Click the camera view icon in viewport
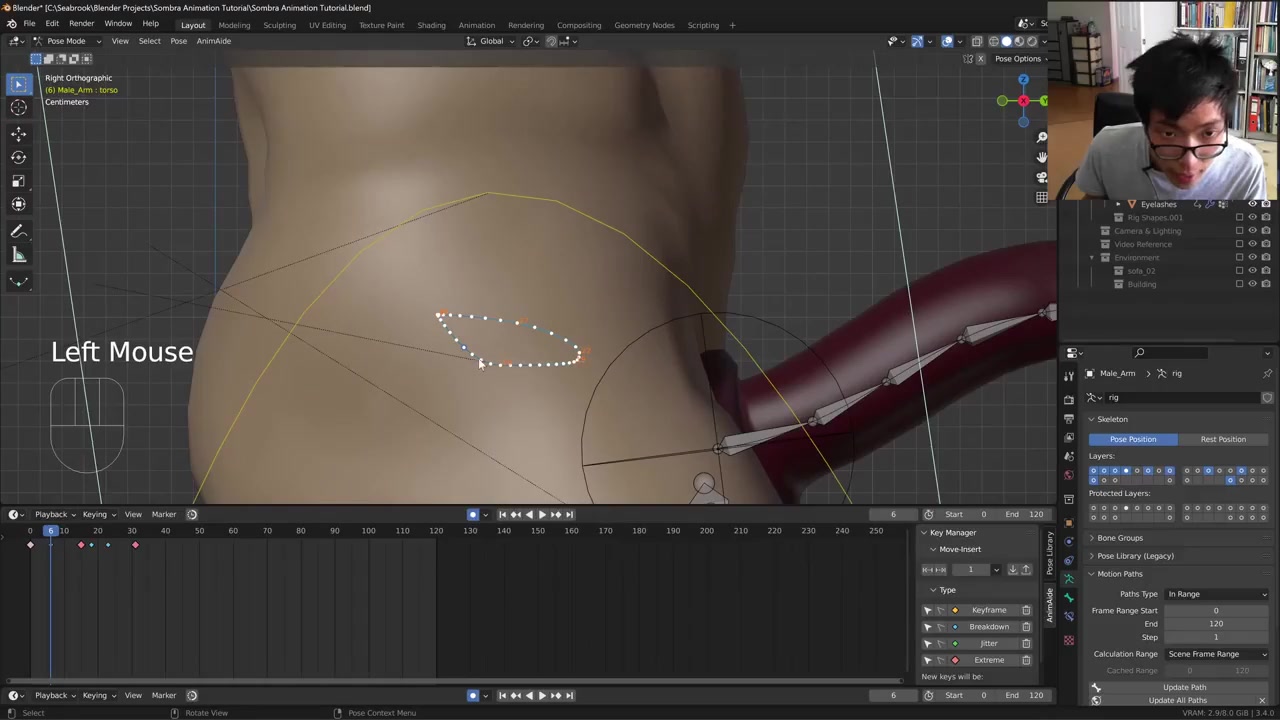Viewport: 1280px width, 720px height. [x=1041, y=177]
